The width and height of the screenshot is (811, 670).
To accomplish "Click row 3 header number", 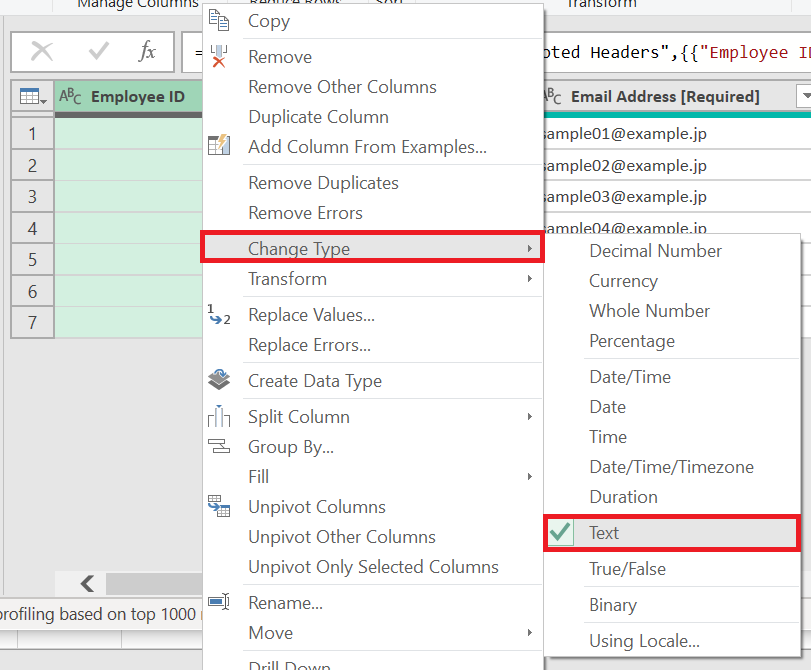I will tap(33, 196).
